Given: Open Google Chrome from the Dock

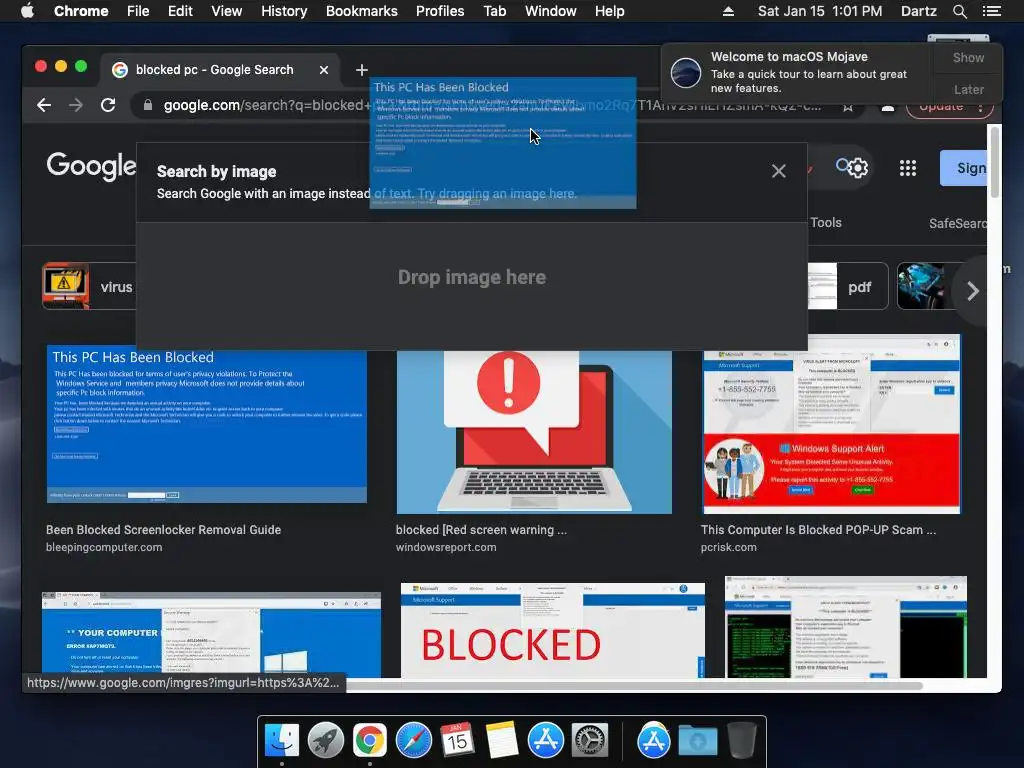Looking at the screenshot, I should pos(369,741).
